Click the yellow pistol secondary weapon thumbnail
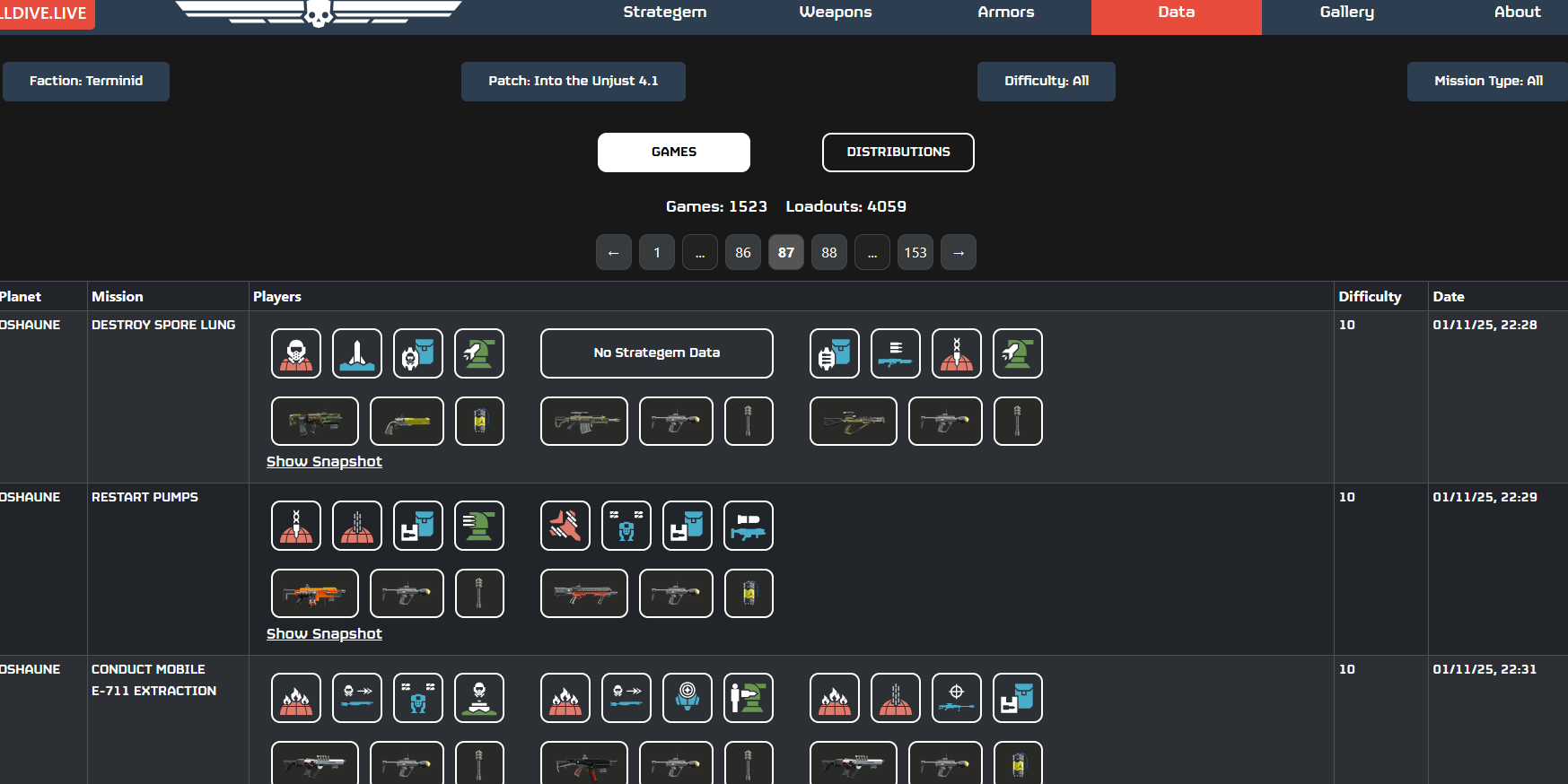The width and height of the screenshot is (1568, 784). [x=407, y=422]
